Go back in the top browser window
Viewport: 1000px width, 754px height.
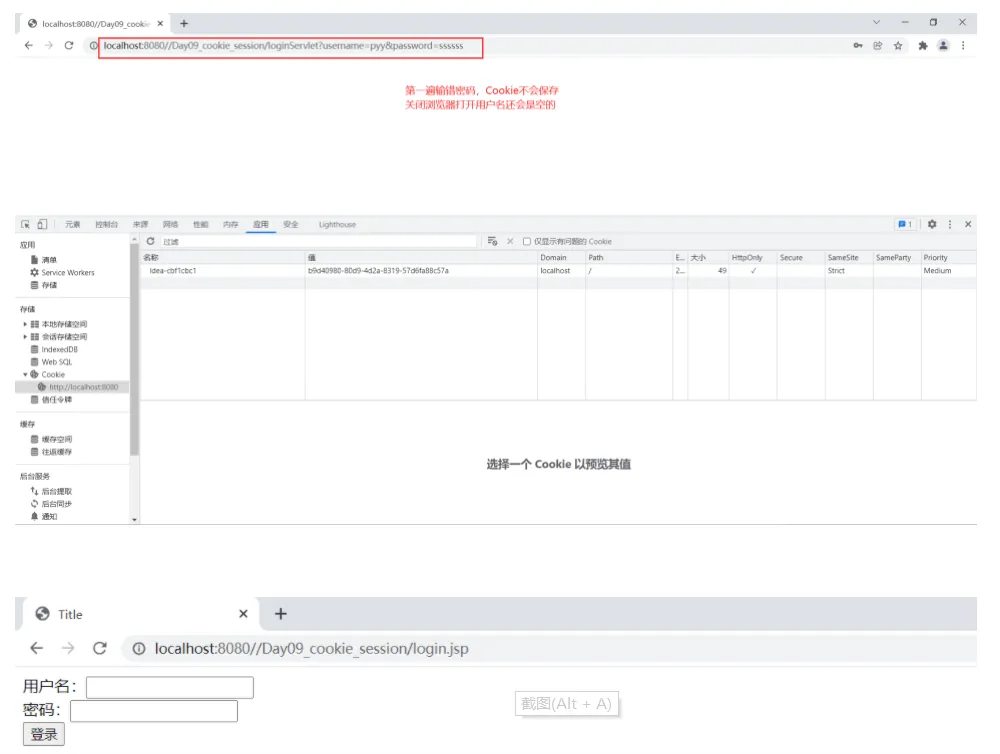coord(29,45)
